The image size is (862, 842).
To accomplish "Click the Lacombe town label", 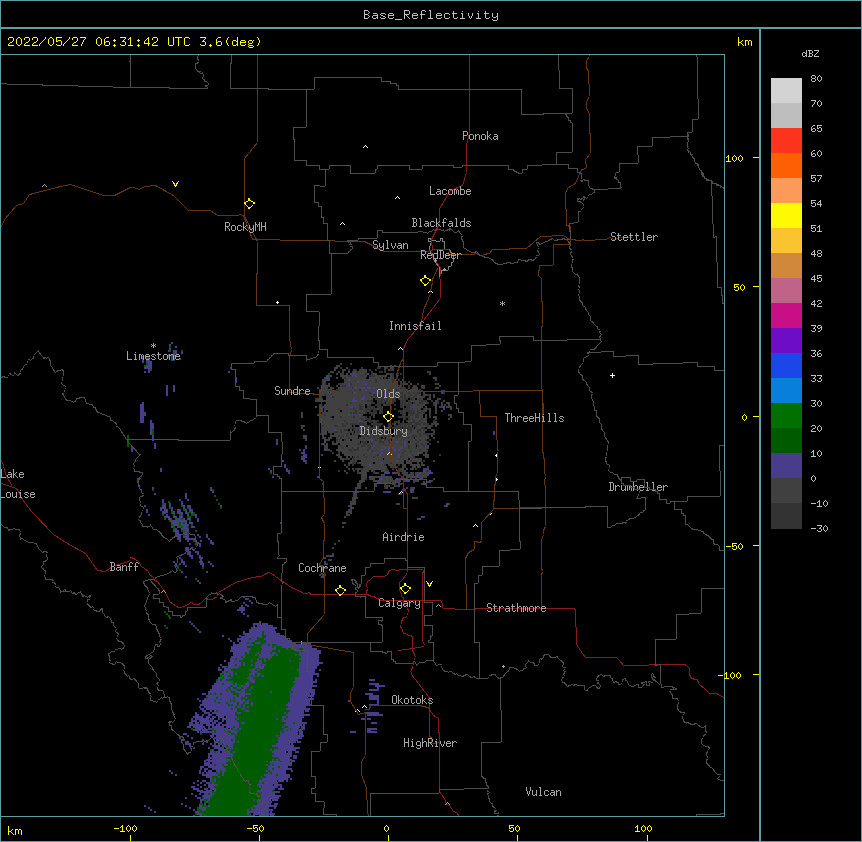I will (450, 191).
